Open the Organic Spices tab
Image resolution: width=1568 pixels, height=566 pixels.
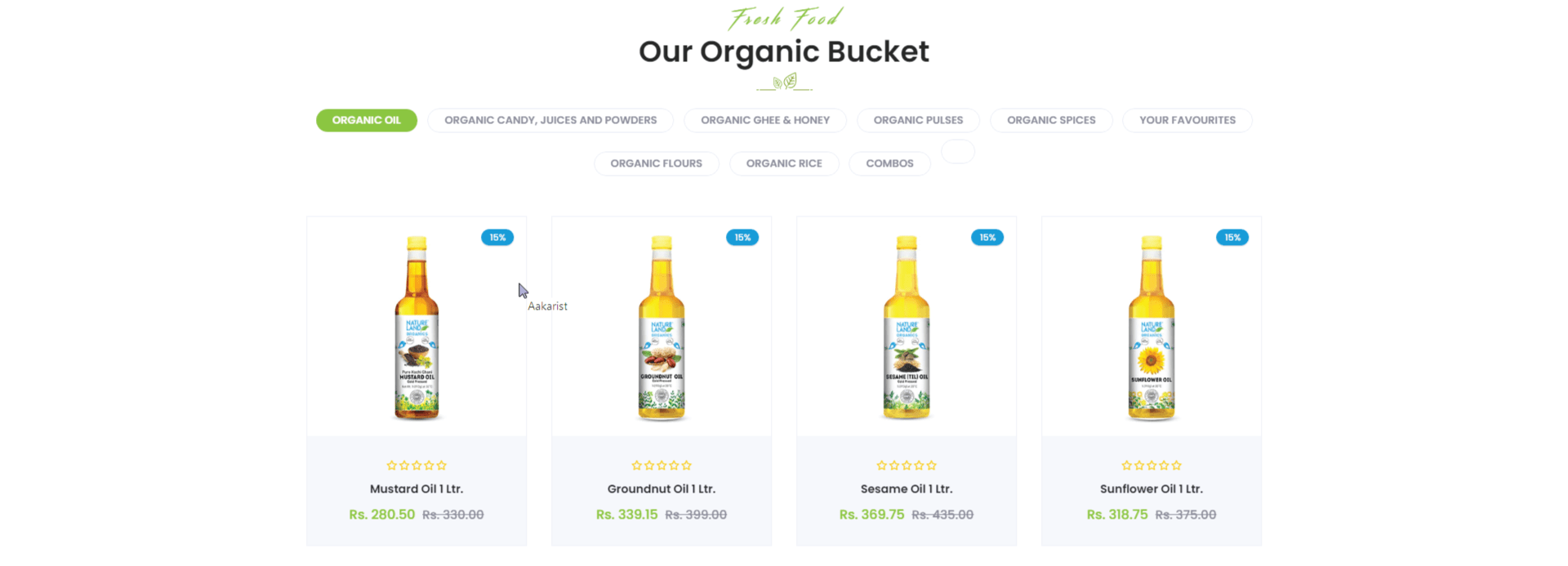[1051, 120]
